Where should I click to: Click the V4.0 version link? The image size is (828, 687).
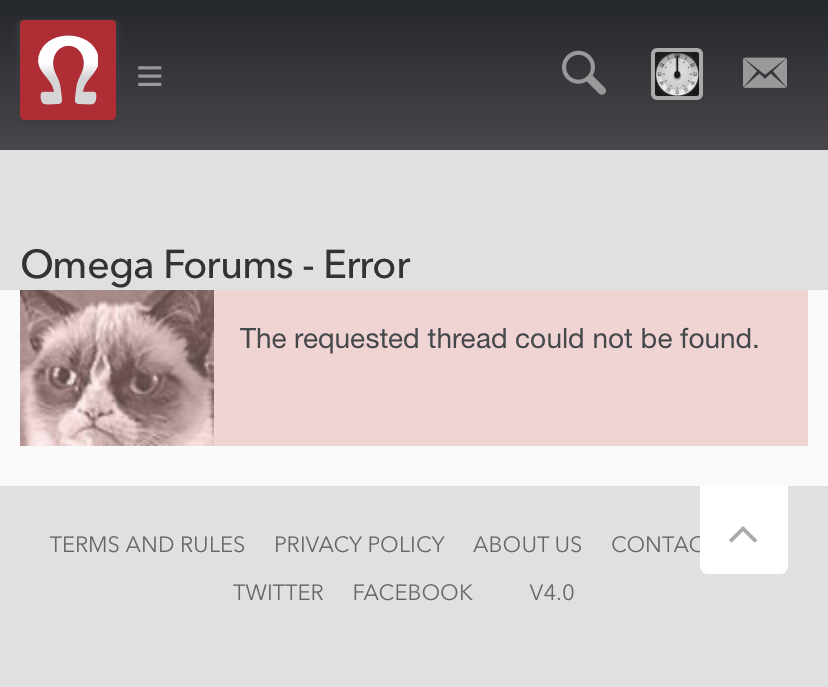coord(551,592)
